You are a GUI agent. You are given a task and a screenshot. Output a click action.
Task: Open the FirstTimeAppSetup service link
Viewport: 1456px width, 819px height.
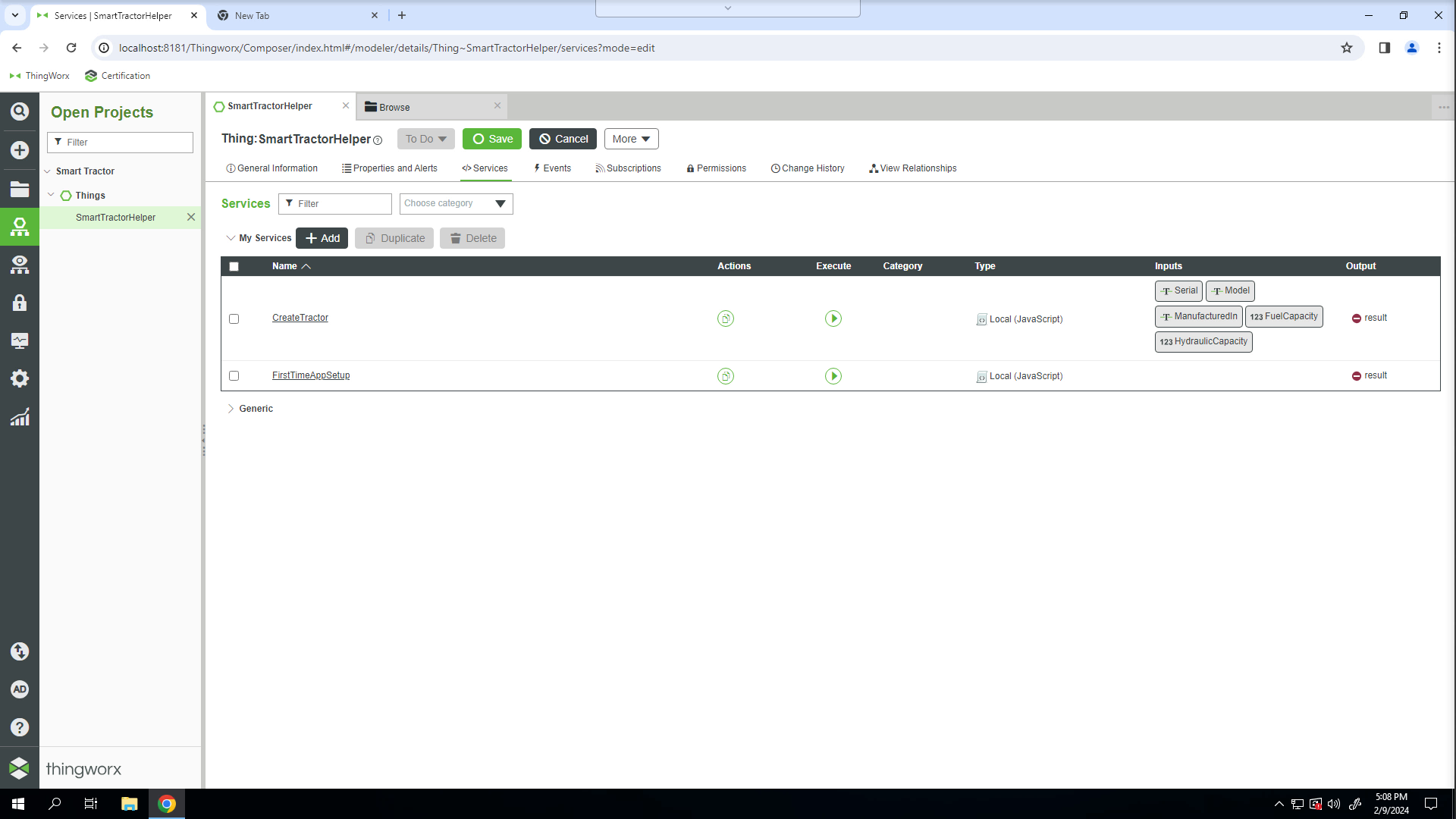click(x=311, y=375)
